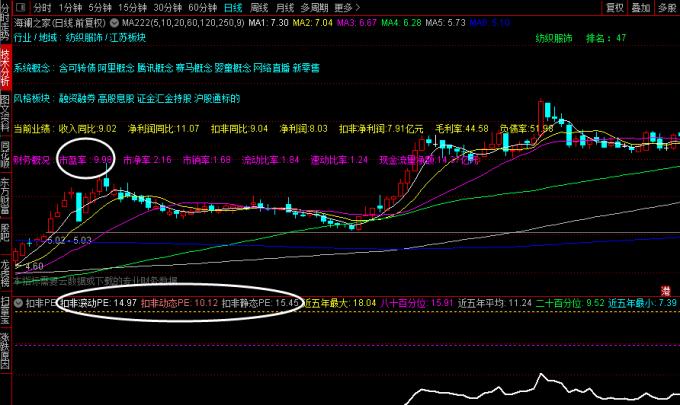Click the 叠加 overlay button
The width and height of the screenshot is (680, 405).
point(641,7)
